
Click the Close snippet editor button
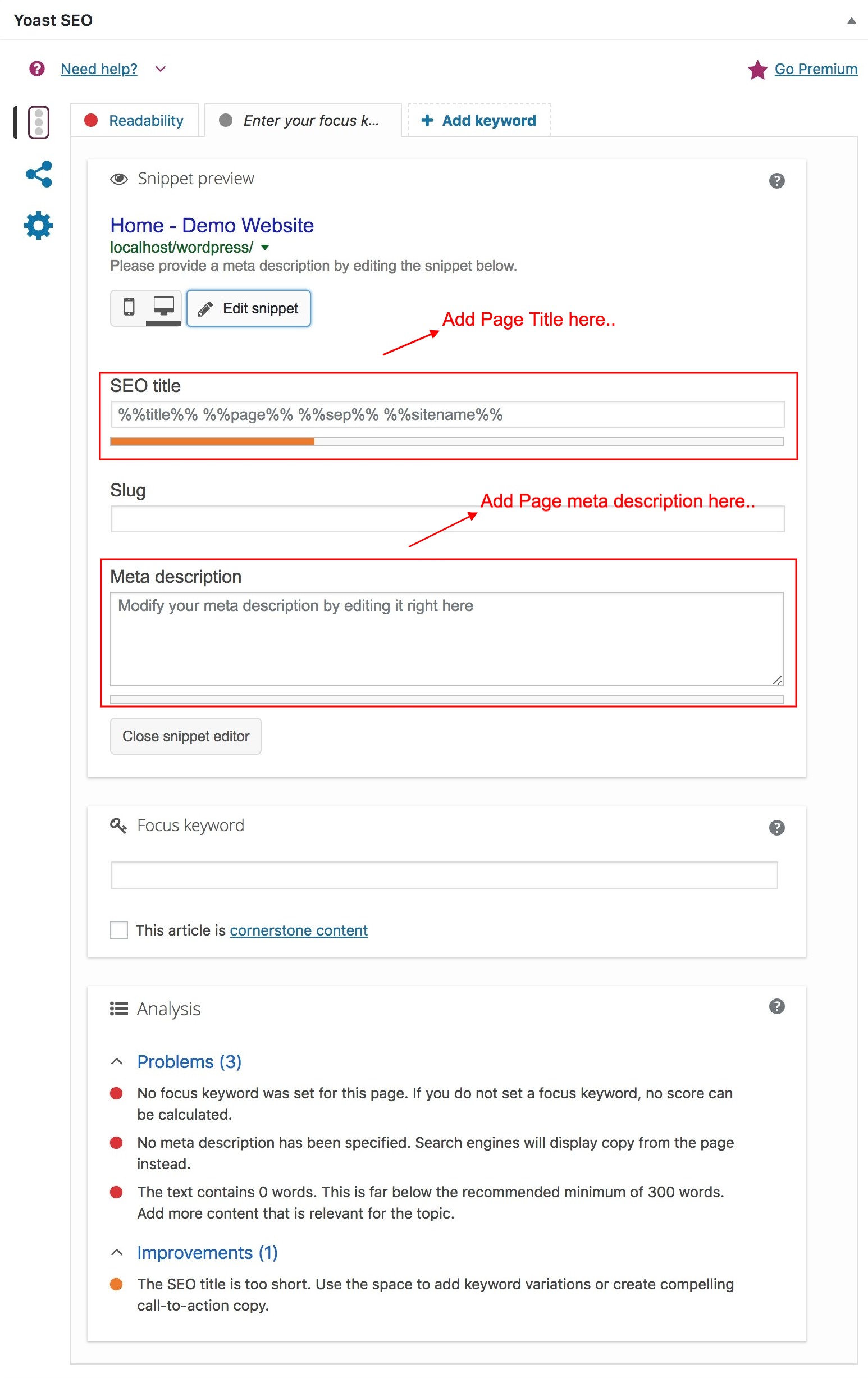tap(185, 736)
